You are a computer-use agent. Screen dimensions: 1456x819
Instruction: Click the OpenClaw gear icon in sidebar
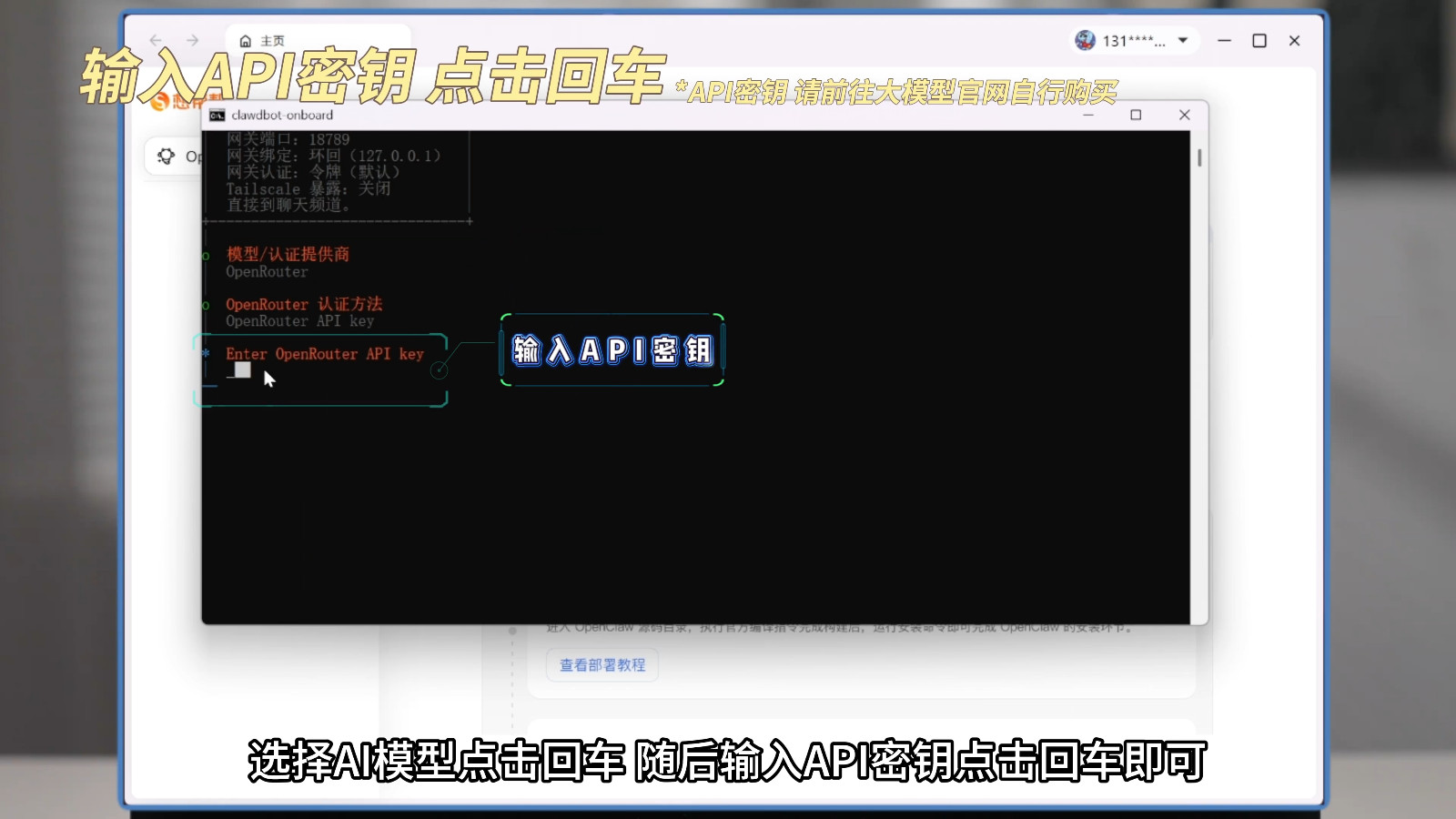click(x=166, y=157)
